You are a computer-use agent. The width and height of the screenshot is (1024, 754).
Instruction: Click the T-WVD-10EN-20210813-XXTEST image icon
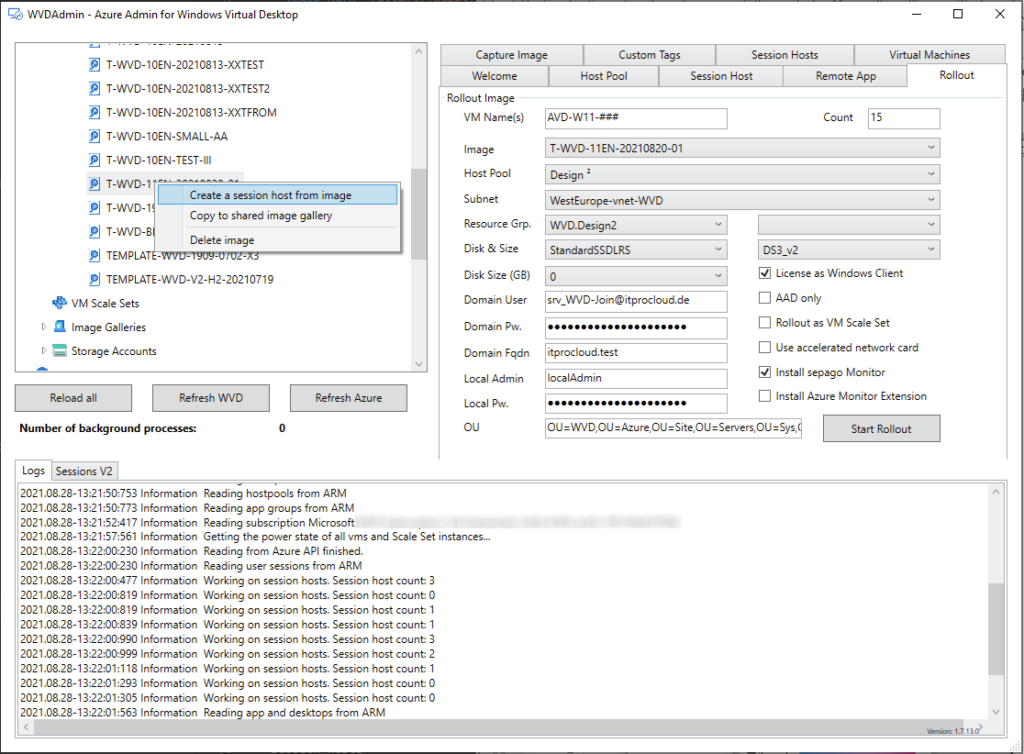(x=95, y=65)
